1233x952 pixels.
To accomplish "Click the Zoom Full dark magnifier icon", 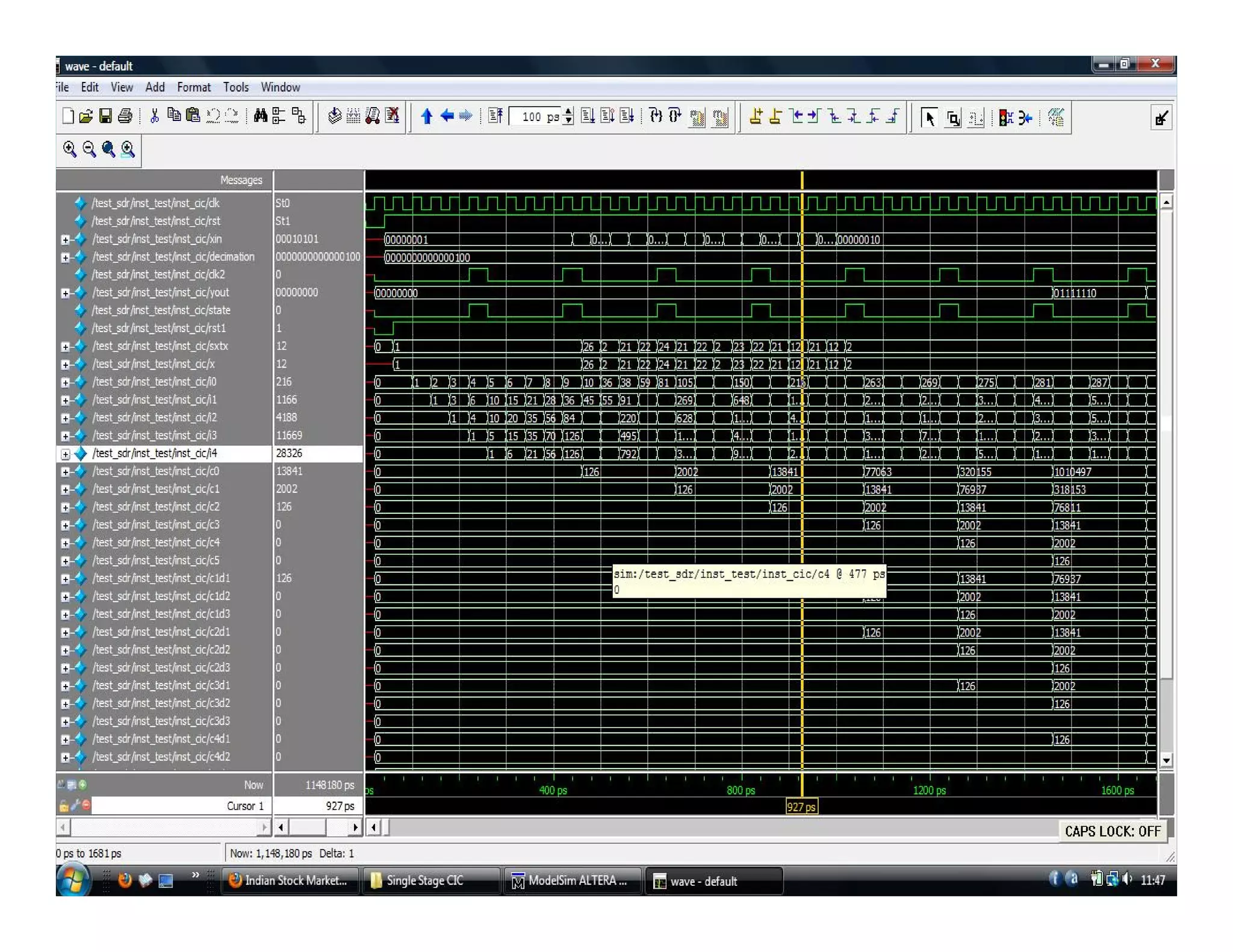I will pos(108,149).
